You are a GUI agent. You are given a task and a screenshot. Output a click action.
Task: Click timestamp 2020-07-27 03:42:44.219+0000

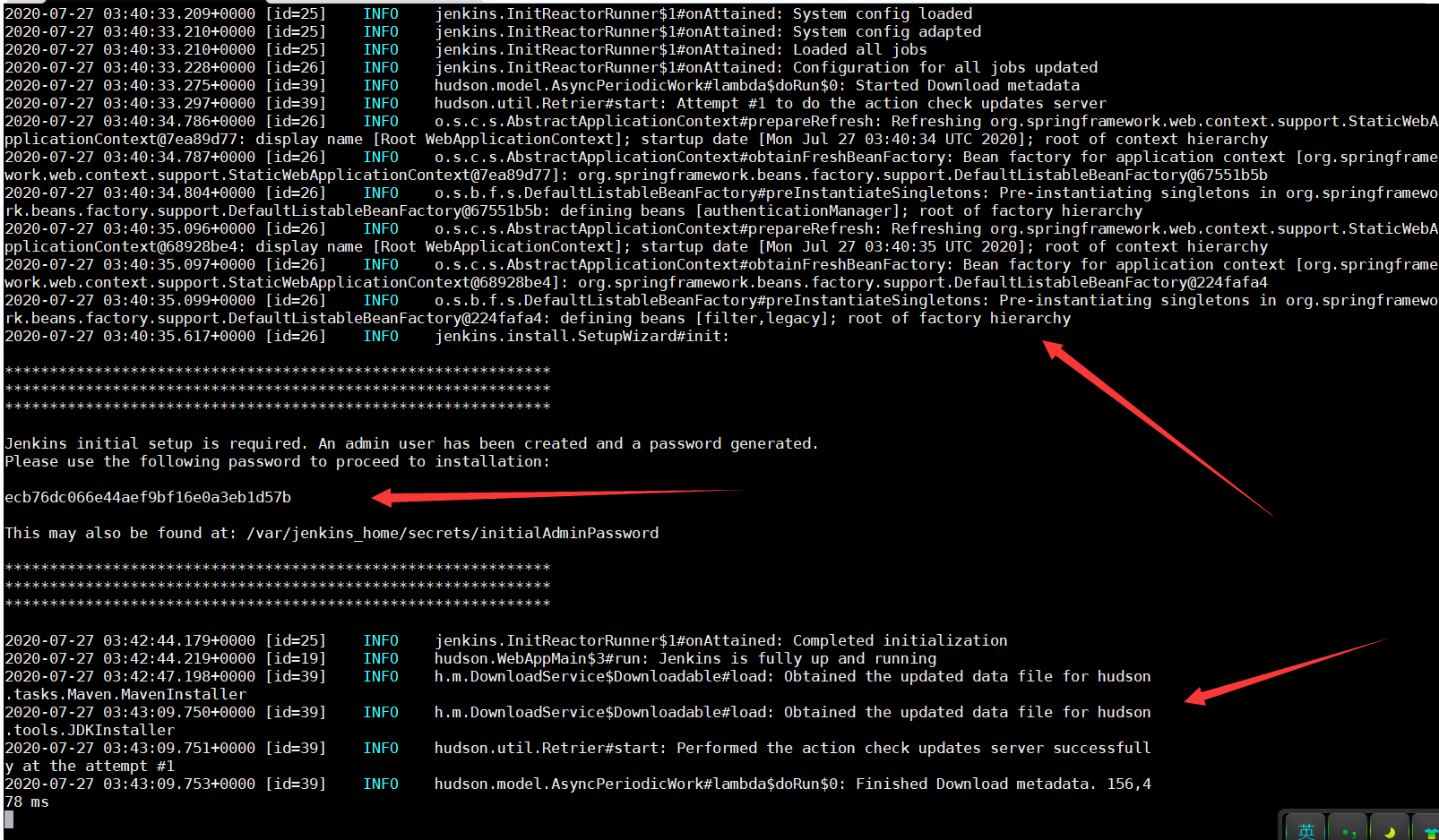click(130, 658)
